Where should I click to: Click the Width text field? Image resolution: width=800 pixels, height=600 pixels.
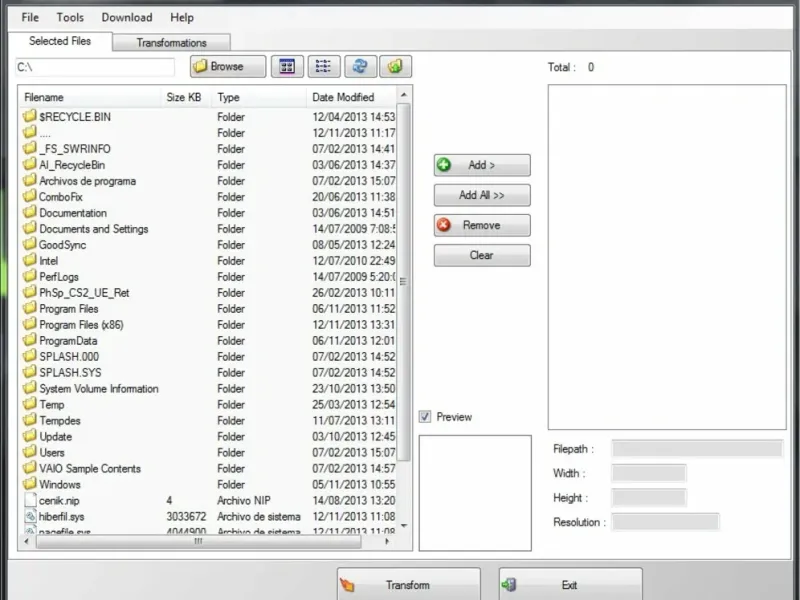coord(649,473)
